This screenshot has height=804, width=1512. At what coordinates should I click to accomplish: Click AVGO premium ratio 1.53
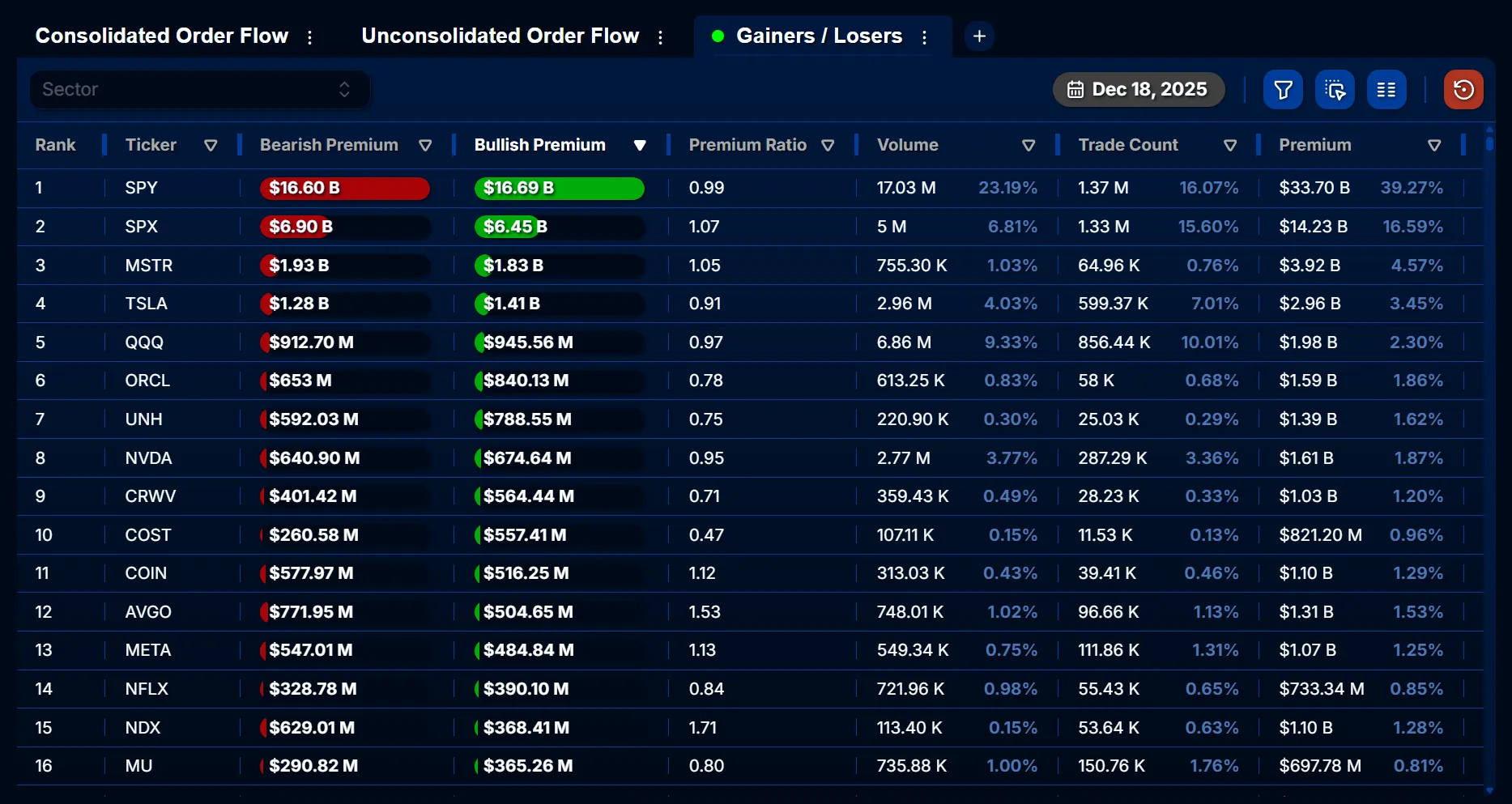coord(705,612)
